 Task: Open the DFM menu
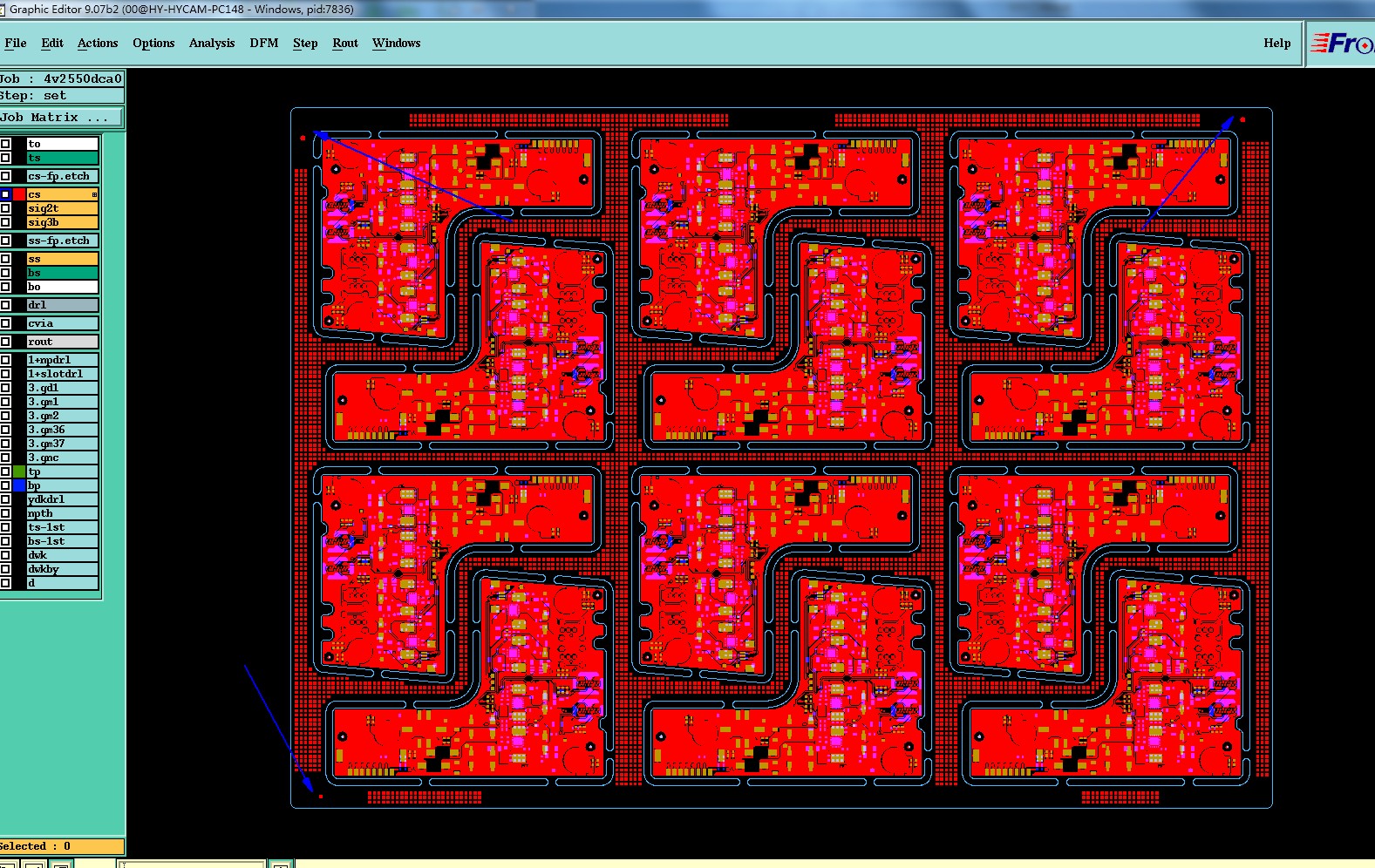pos(264,43)
